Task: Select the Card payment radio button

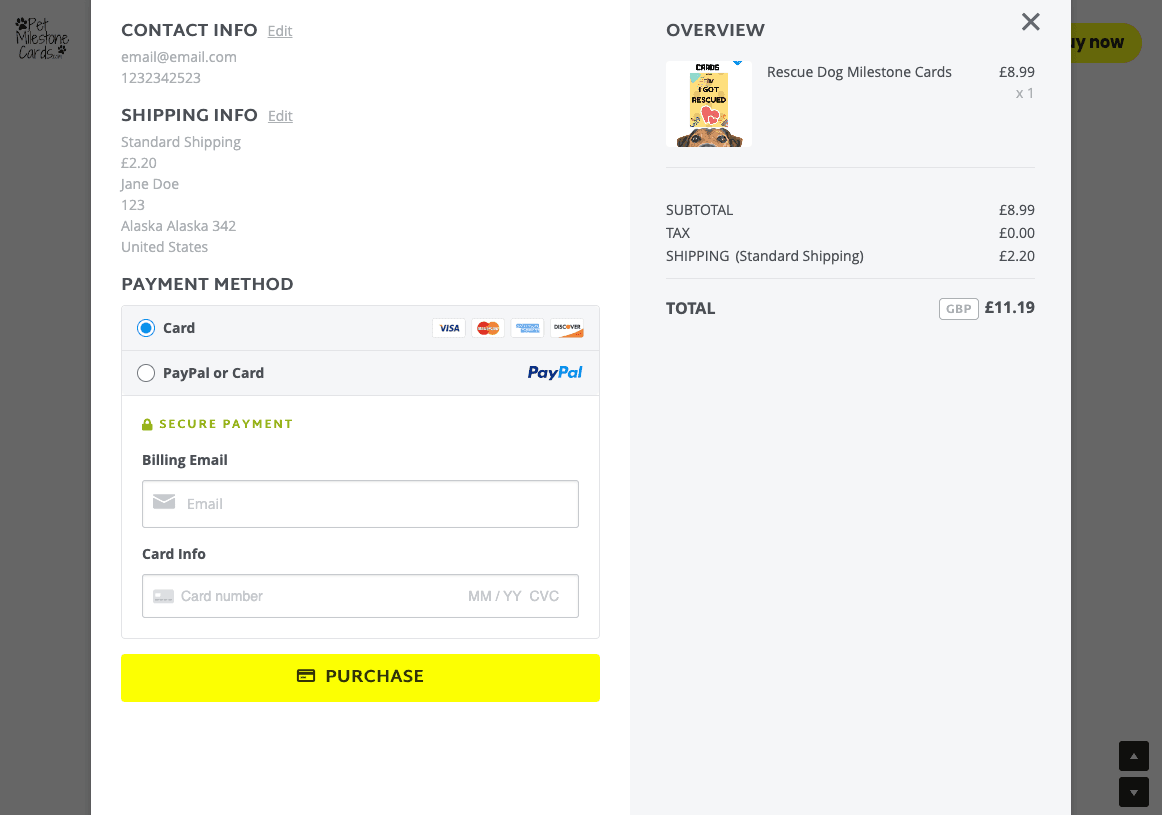Action: click(146, 328)
